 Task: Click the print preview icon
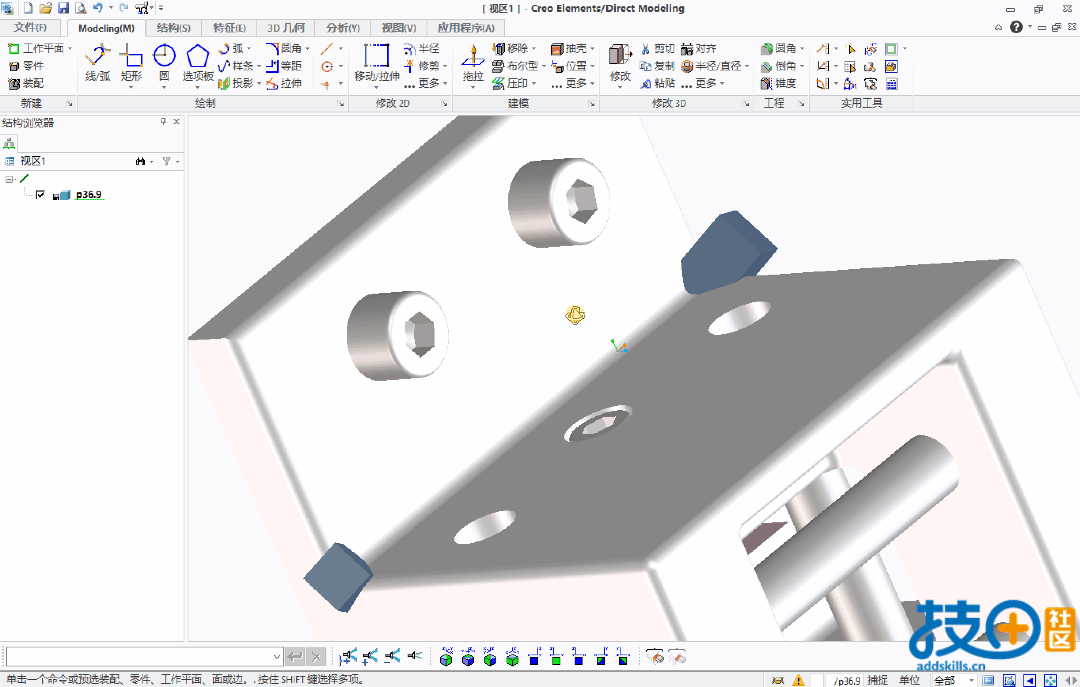click(x=81, y=8)
